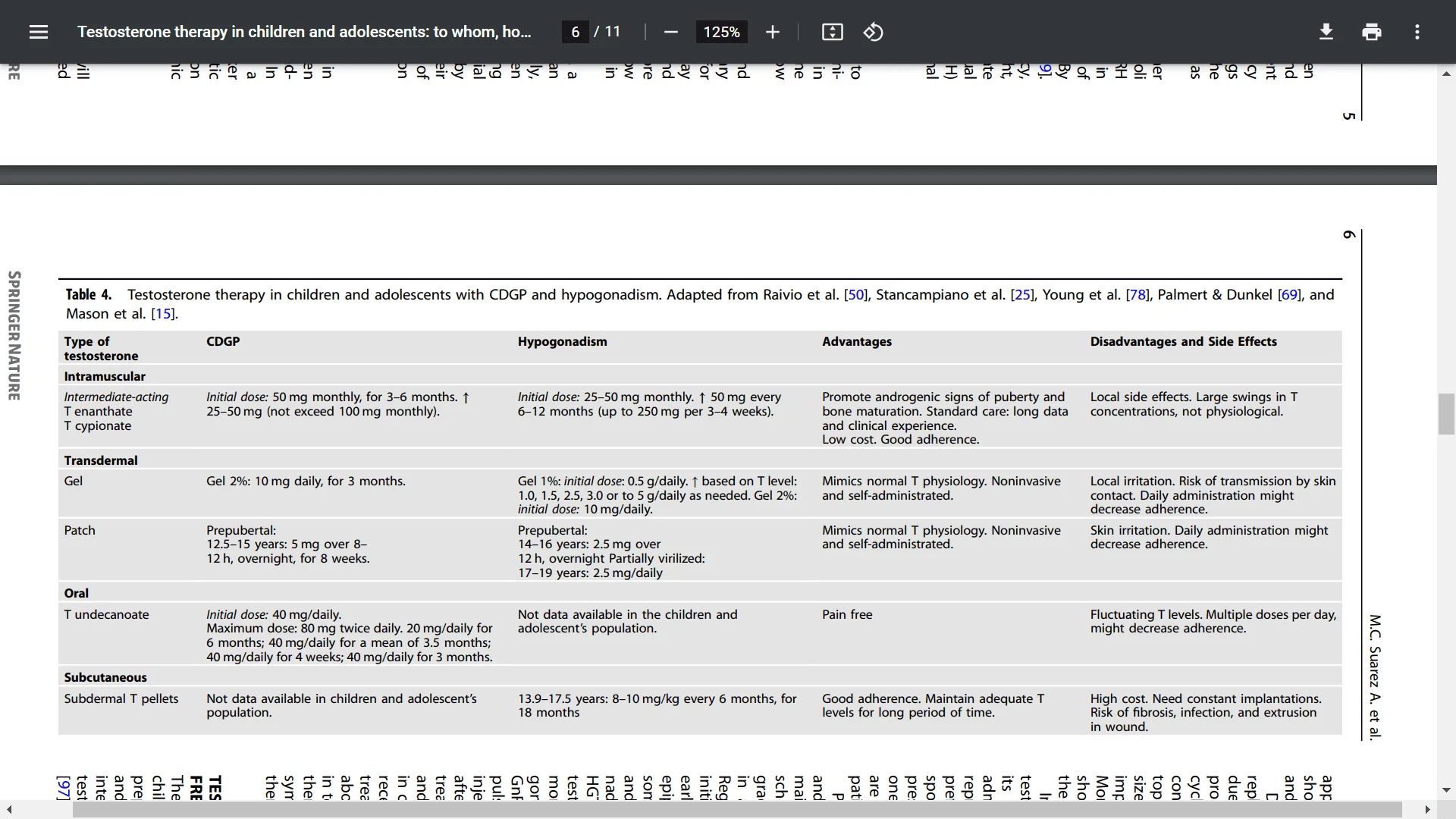Screen dimensions: 1456x819
Task: Click the 'T cypionate' cell text
Action: coord(97,426)
